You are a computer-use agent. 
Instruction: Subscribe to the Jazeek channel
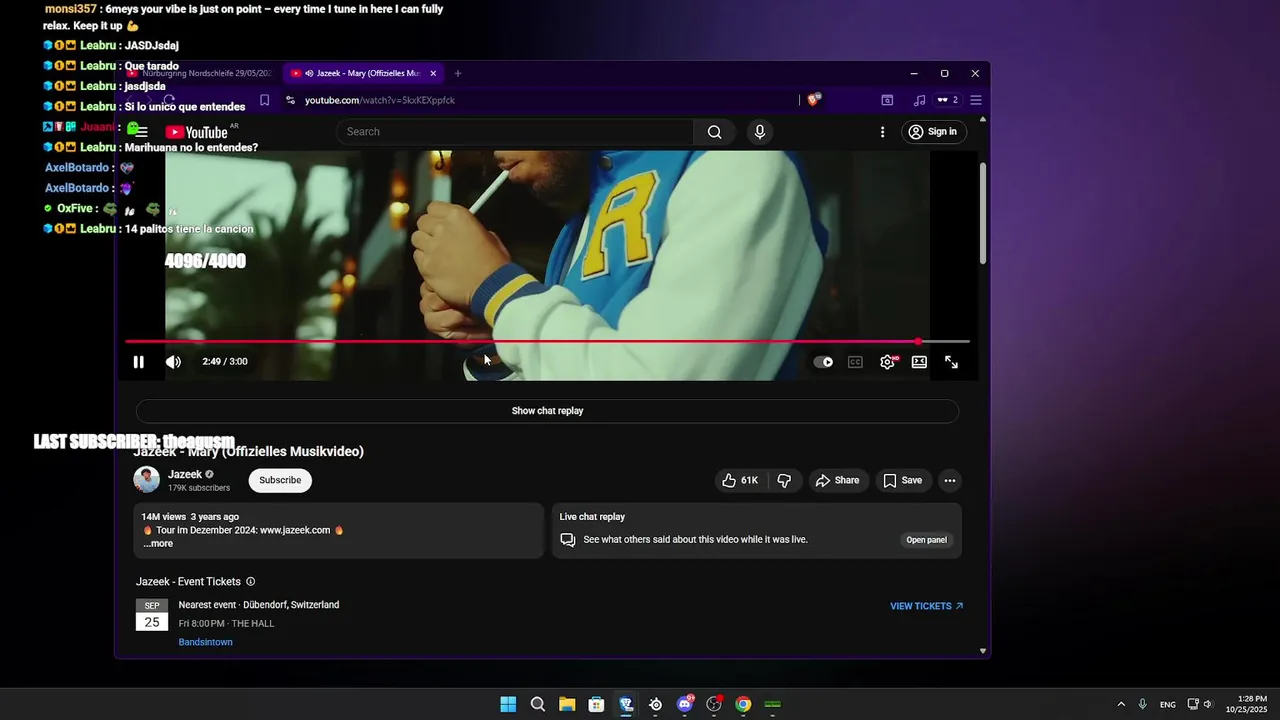tap(280, 480)
